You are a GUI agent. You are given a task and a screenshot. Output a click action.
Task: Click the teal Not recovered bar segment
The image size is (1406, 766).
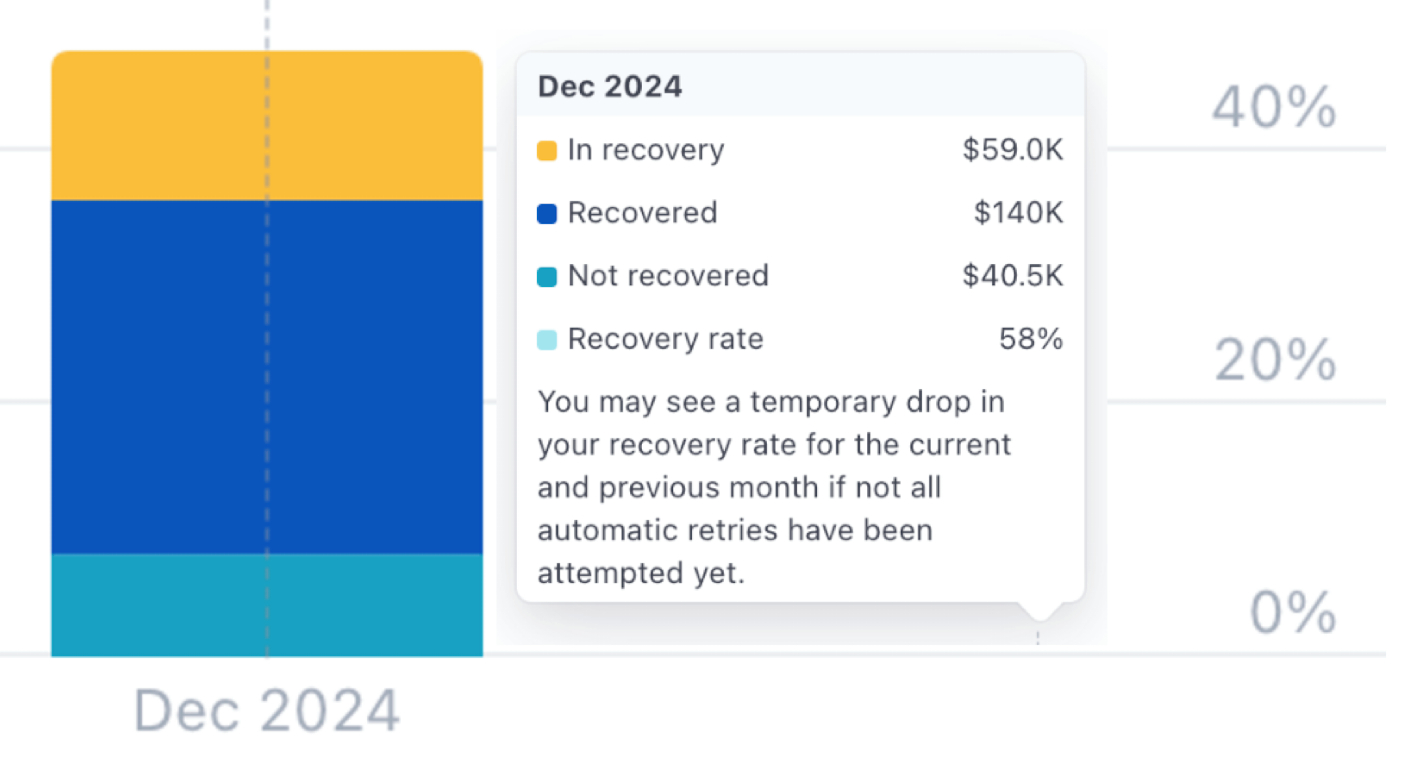click(267, 605)
